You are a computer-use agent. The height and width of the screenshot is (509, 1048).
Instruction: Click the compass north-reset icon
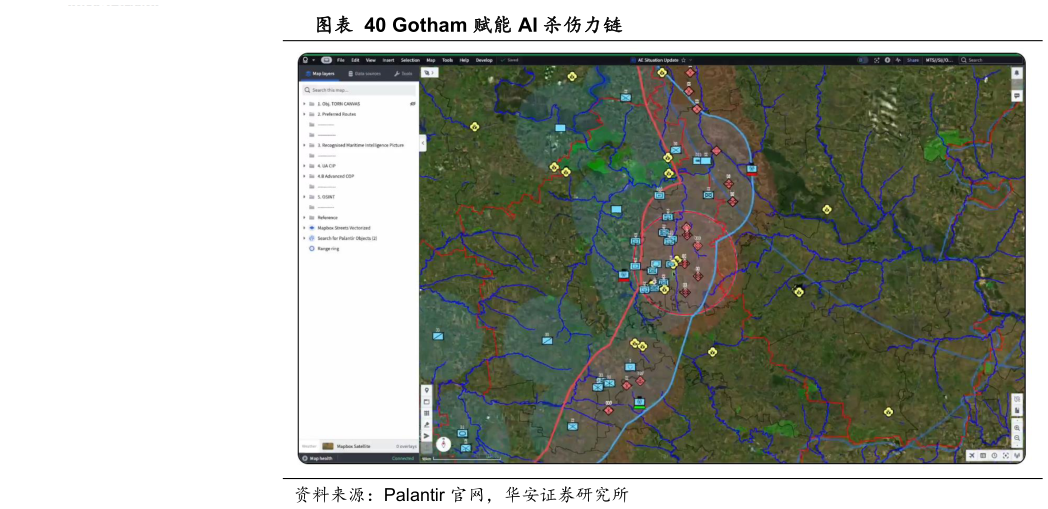(x=443, y=444)
